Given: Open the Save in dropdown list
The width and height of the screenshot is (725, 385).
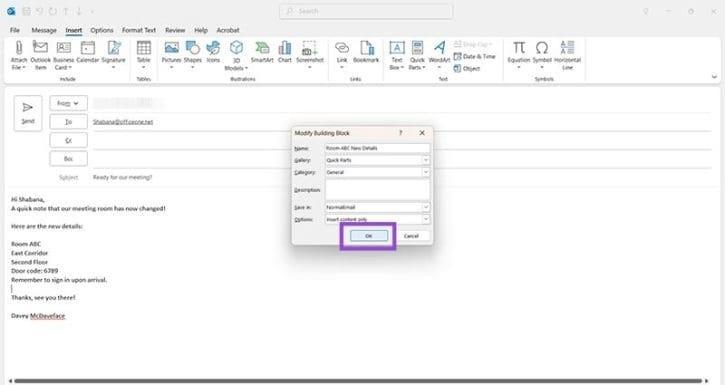Looking at the screenshot, I should tap(426, 208).
